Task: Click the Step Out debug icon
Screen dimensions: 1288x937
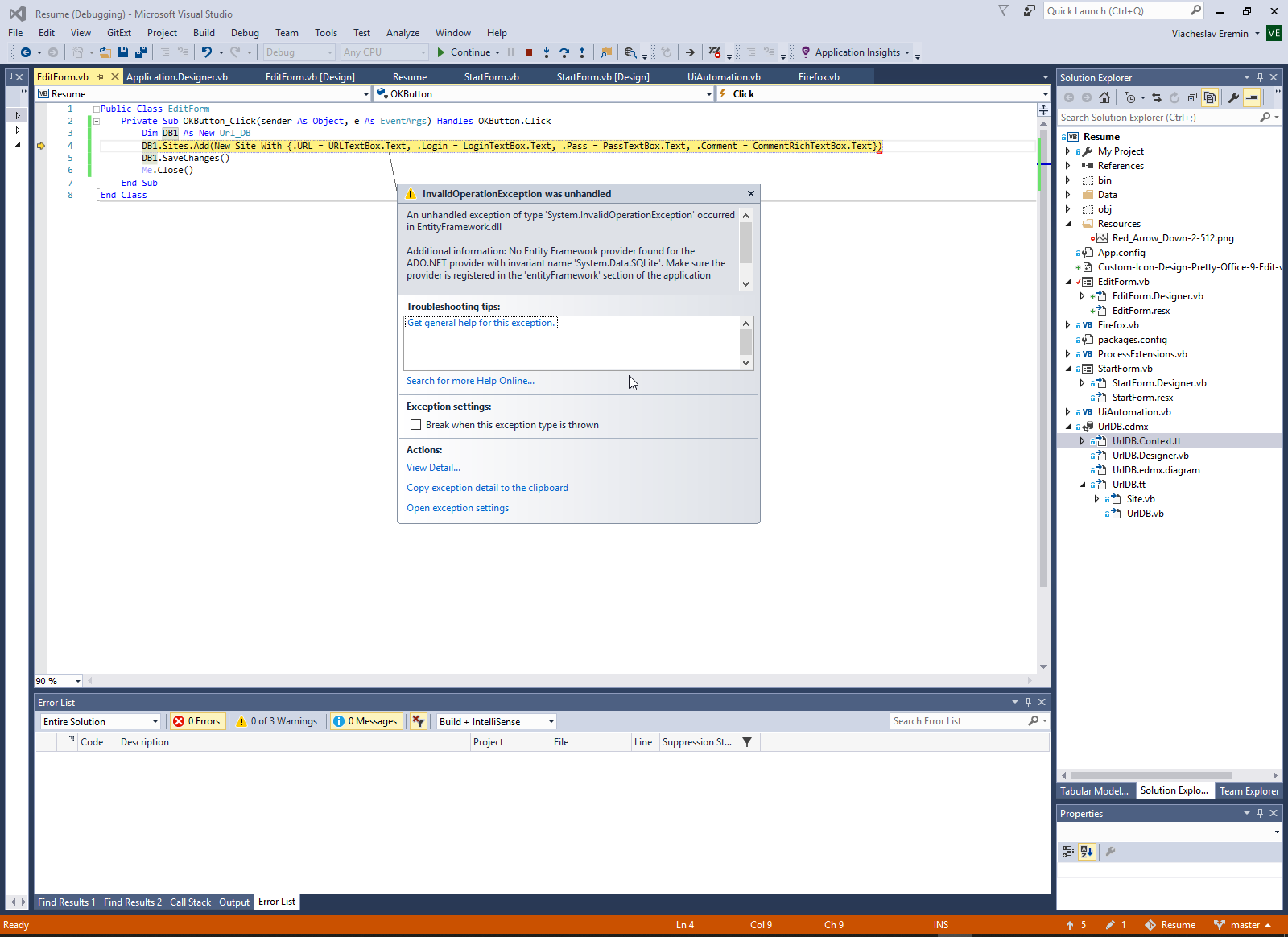Action: pos(582,52)
